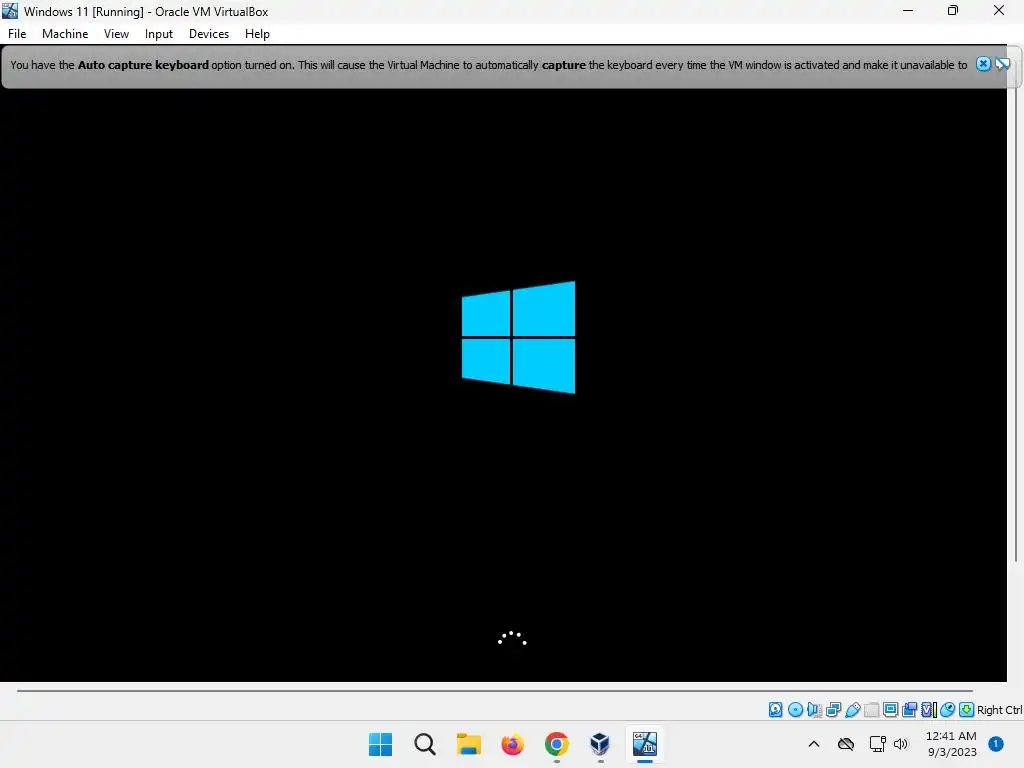
Task: Expand the hidden system tray icons
Action: (x=814, y=744)
